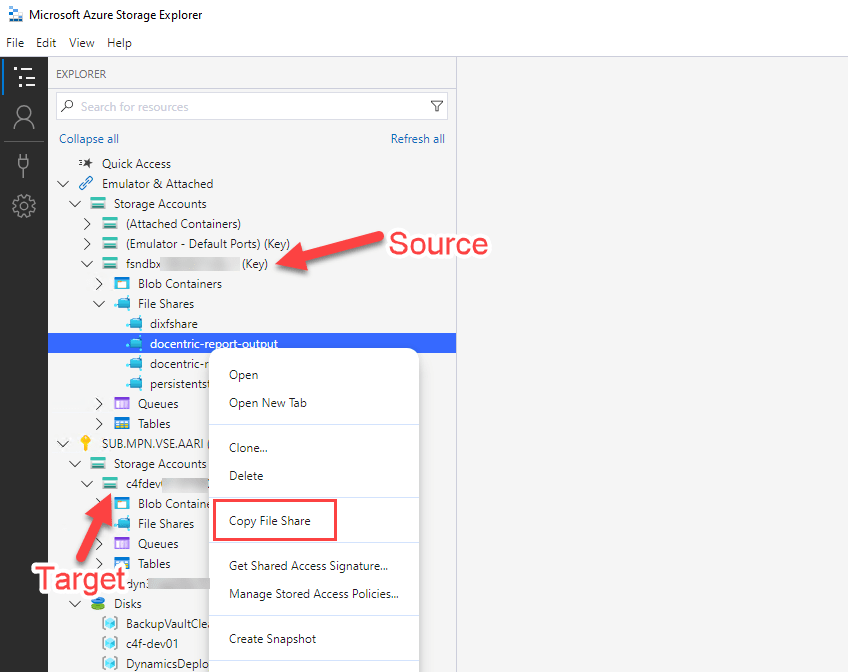Screen dimensions: 848x672
Task: Expand the Emulator - Default Ports node
Action: 87,244
